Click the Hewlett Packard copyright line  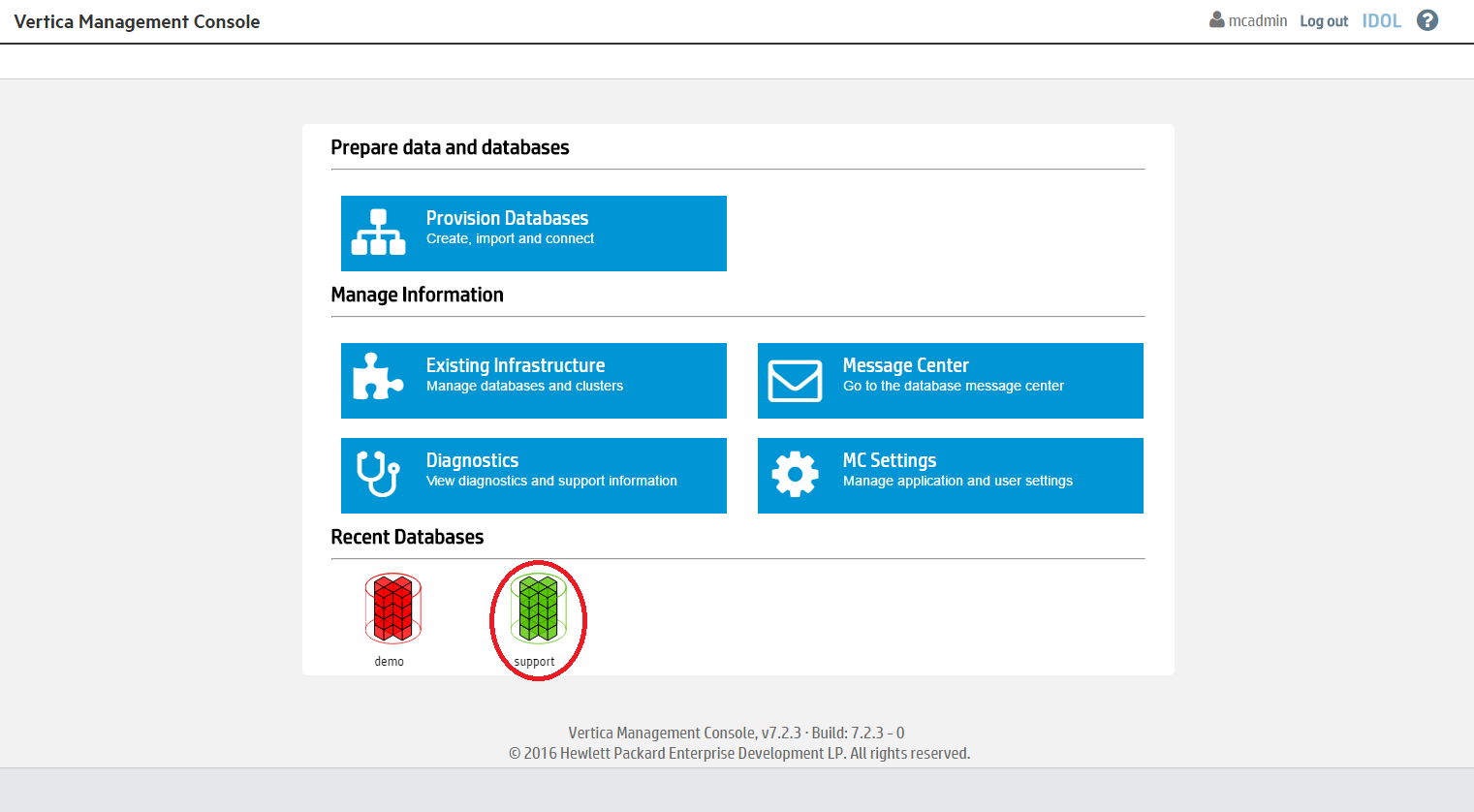(x=739, y=753)
